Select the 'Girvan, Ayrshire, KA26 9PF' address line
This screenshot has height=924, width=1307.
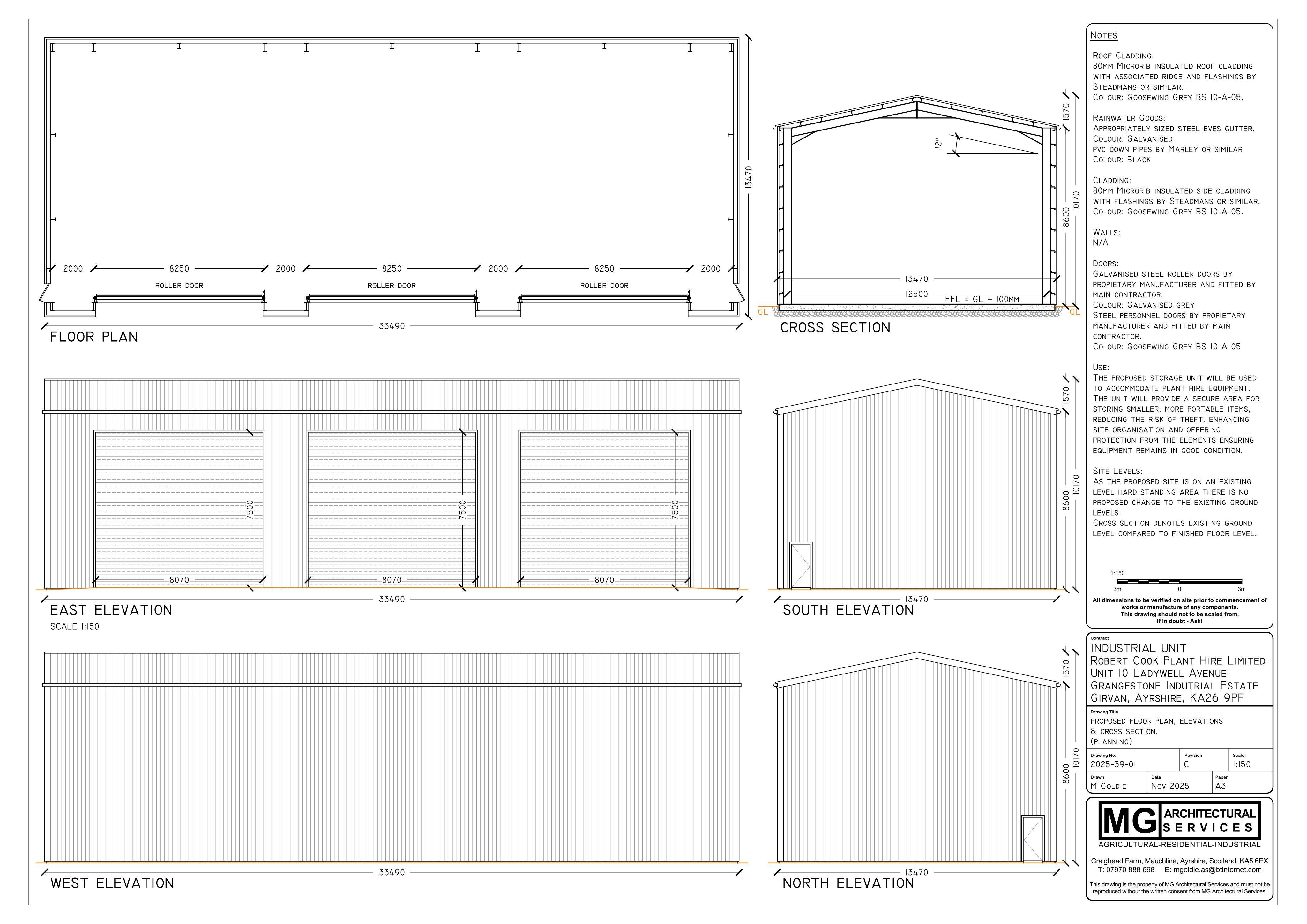[x=1167, y=698]
